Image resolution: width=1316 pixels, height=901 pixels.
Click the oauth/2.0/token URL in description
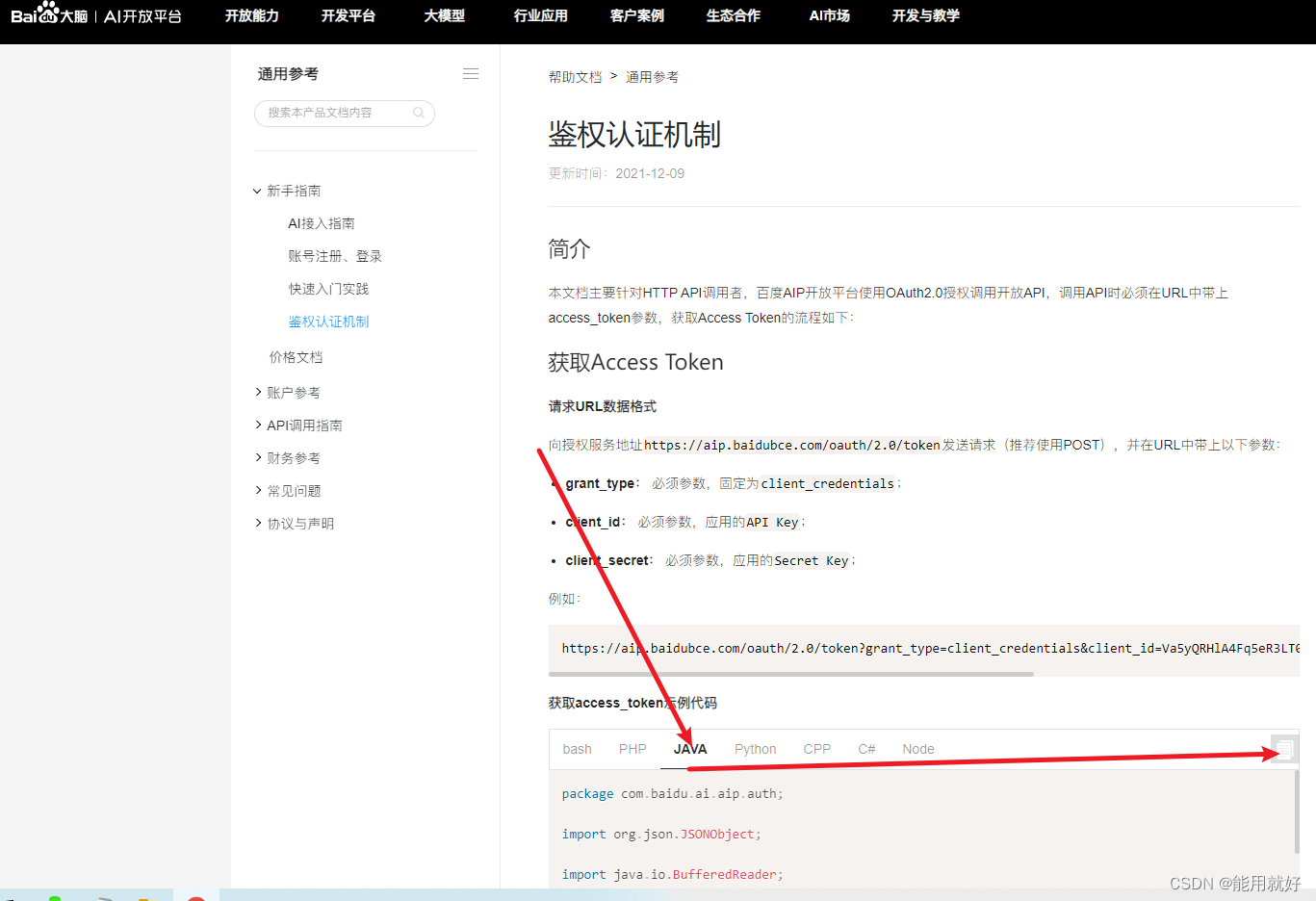[792, 445]
